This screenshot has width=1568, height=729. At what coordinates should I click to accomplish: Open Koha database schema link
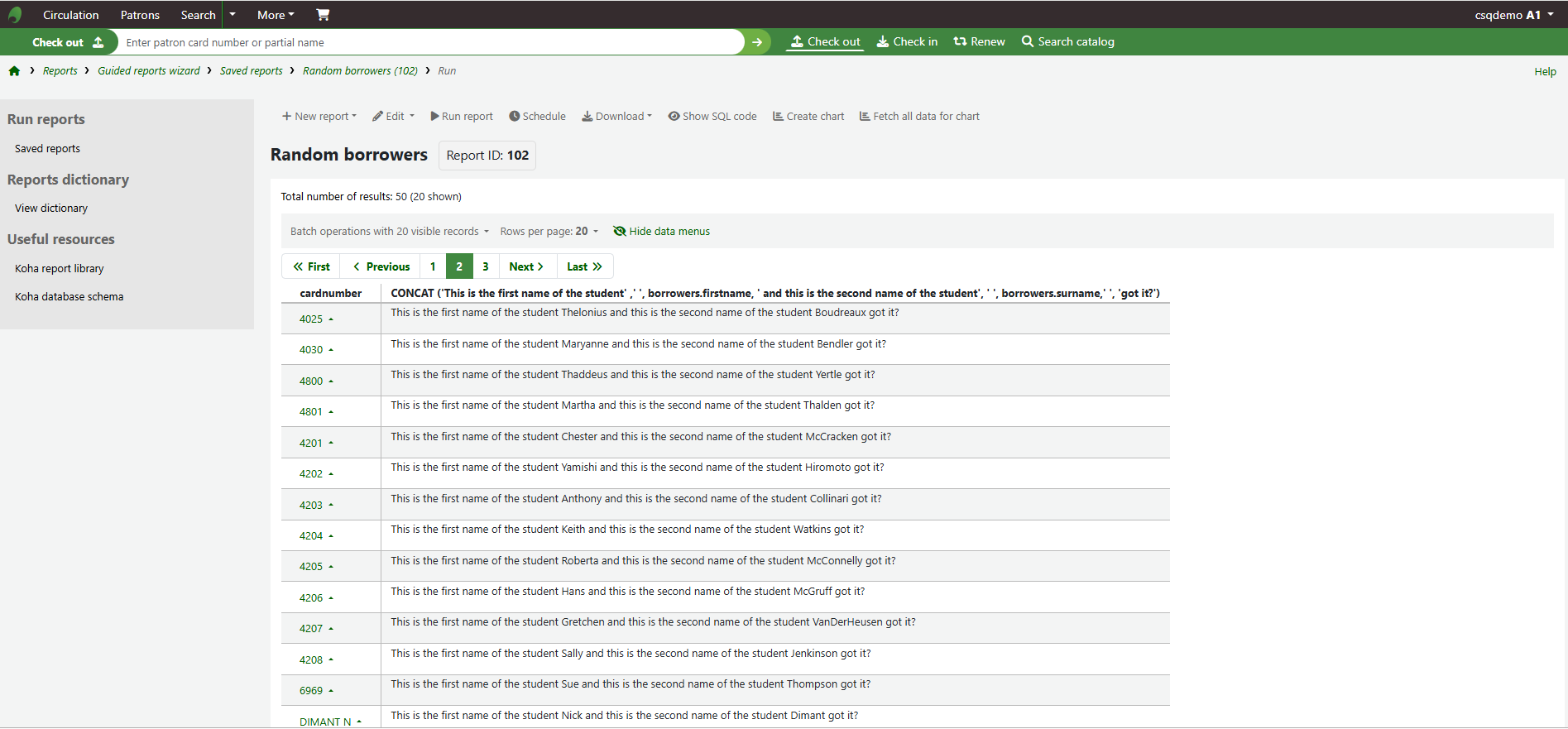coord(70,297)
